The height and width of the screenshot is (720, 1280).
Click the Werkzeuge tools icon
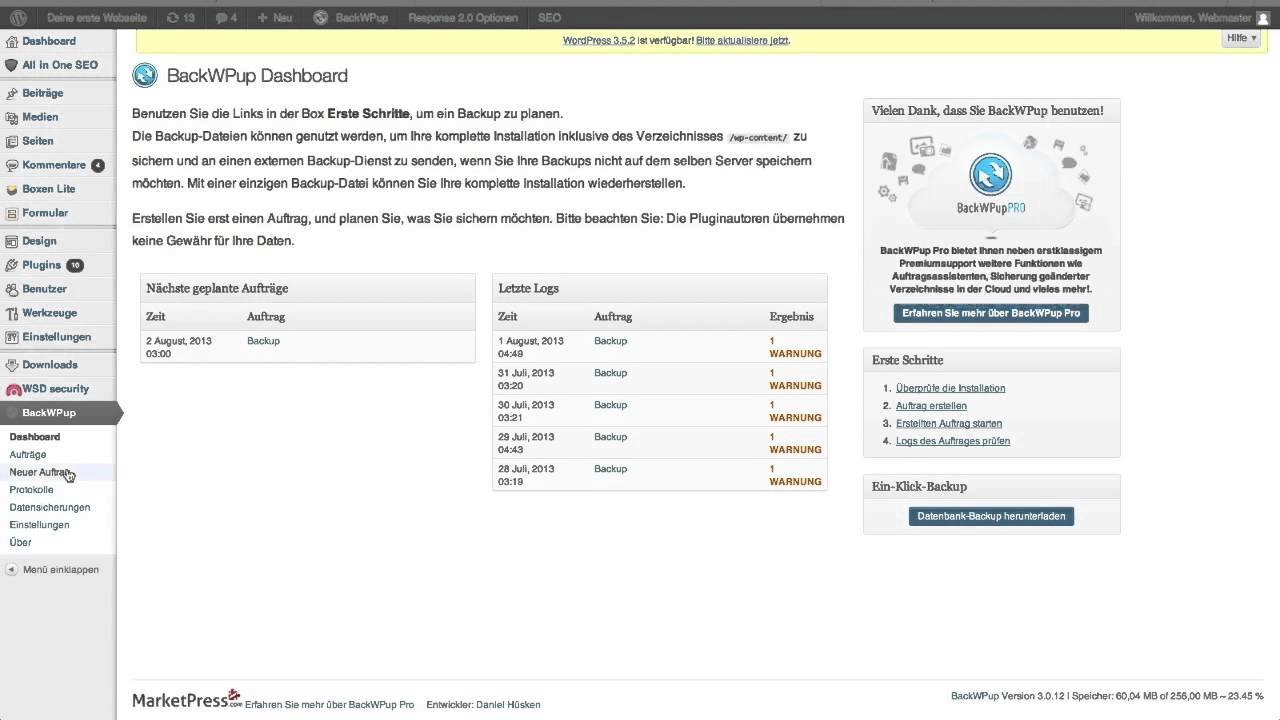(x=12, y=313)
